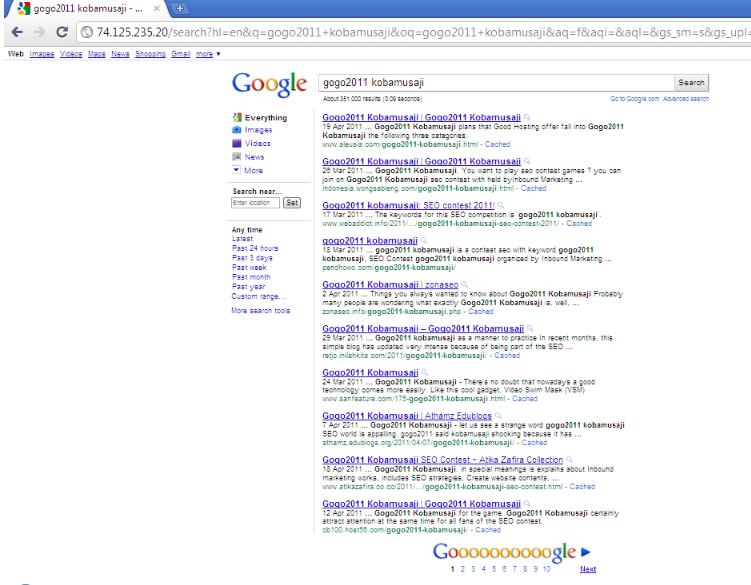Go to results page 2
This screenshot has height=585, width=751.
(463, 569)
